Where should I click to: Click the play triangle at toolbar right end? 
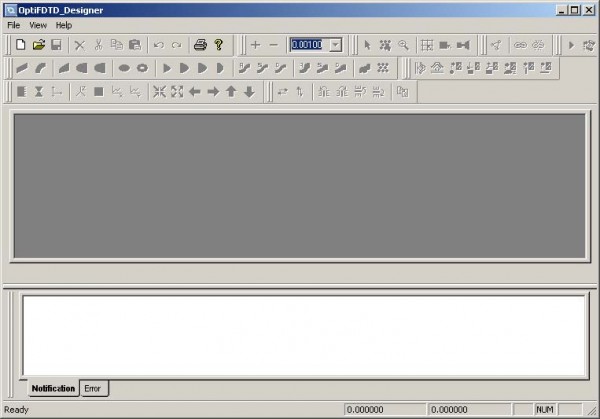(571, 45)
